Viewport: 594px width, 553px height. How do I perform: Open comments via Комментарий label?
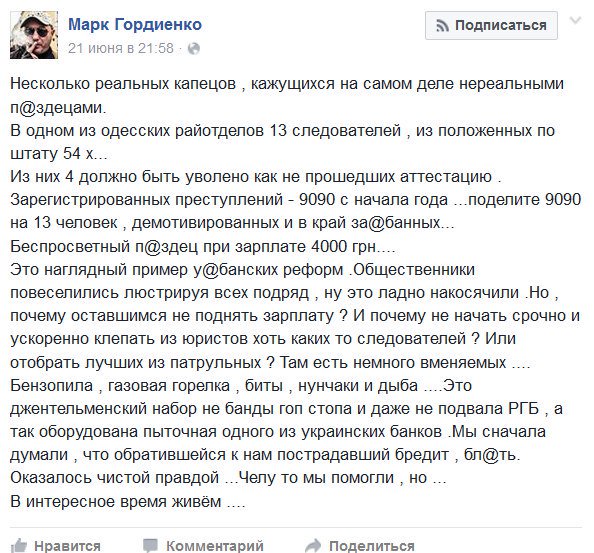click(x=215, y=546)
